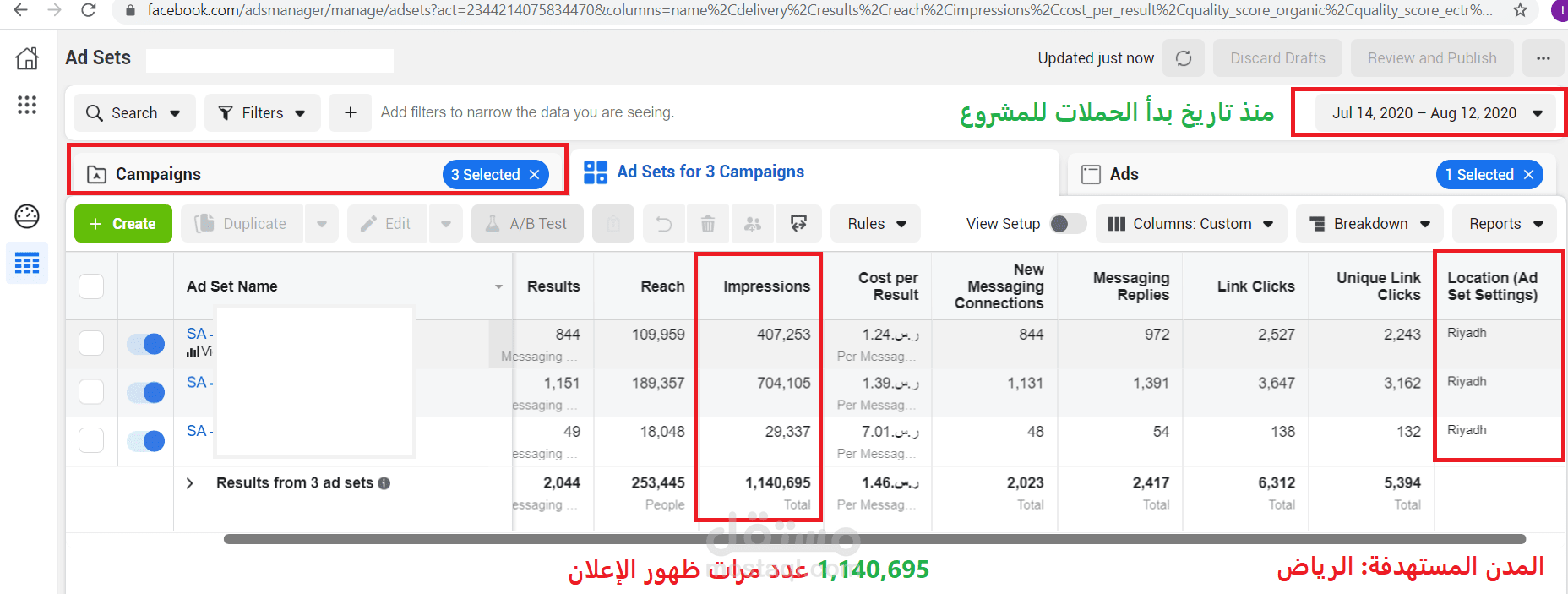Open the home icon in left sidebar
Image resolution: width=1568 pixels, height=594 pixels.
(x=27, y=58)
